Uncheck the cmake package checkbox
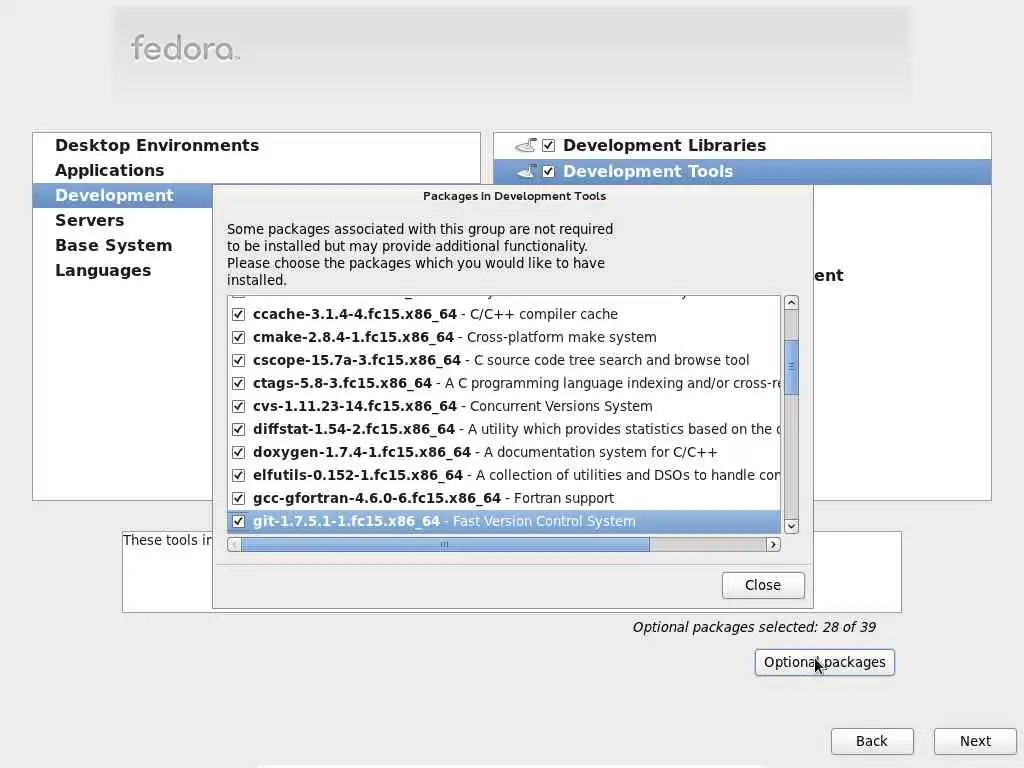Viewport: 1024px width, 768px height. click(238, 337)
